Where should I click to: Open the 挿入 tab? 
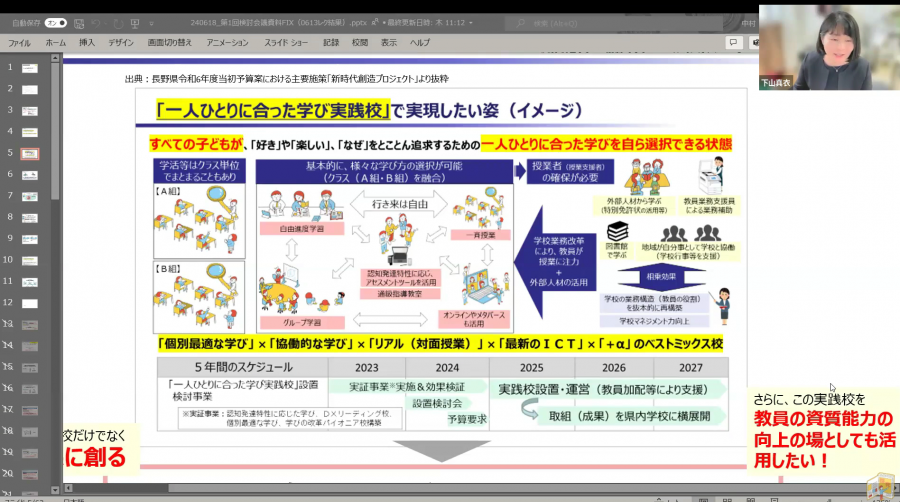pos(87,42)
